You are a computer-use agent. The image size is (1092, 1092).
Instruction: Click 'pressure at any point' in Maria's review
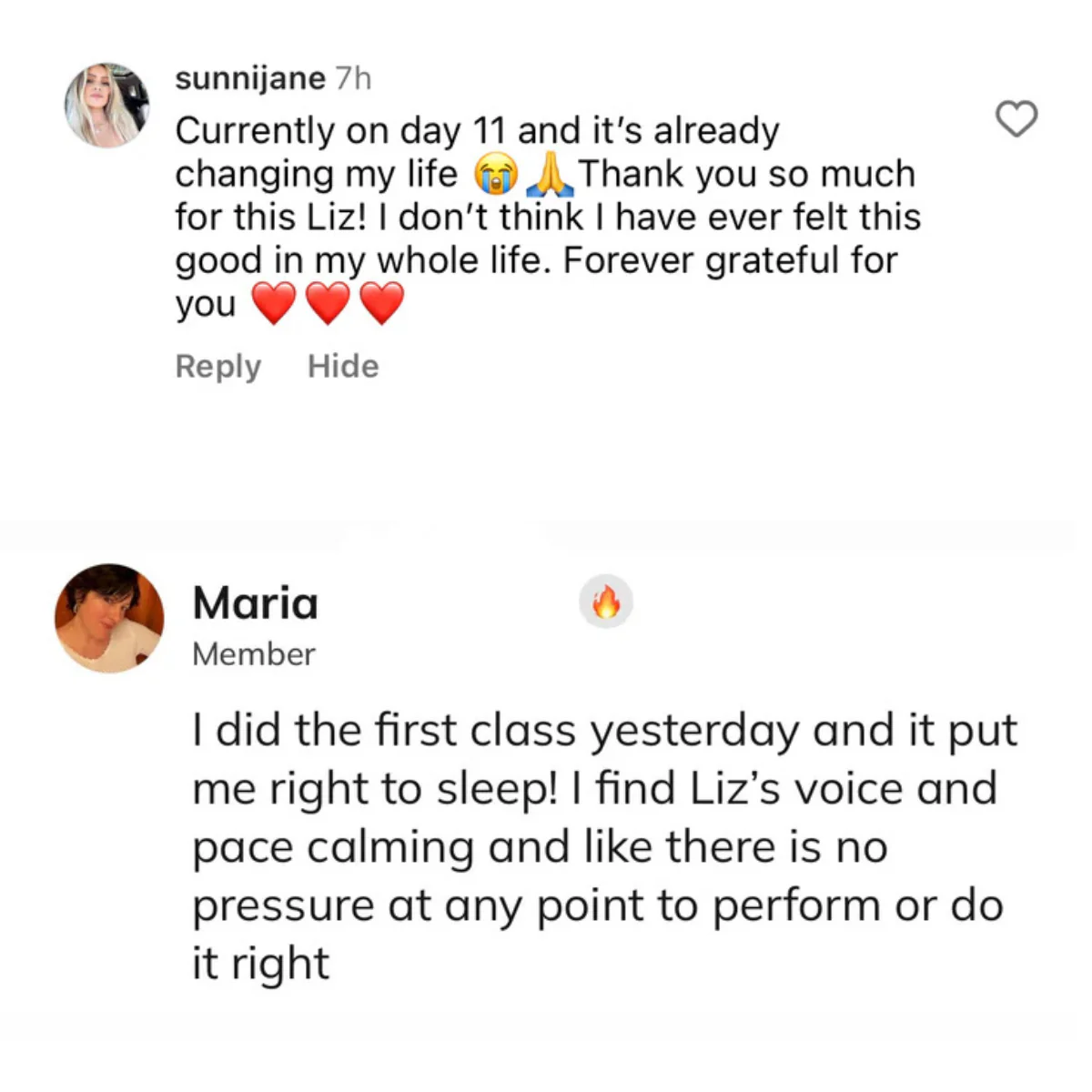tap(446, 905)
